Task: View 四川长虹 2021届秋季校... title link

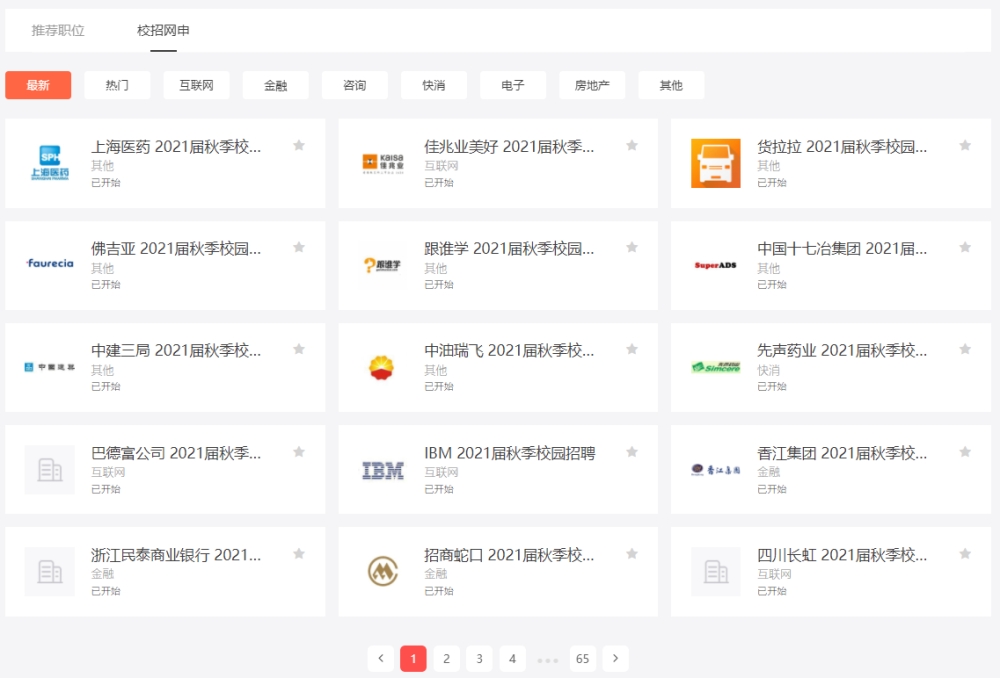Action: pos(842,555)
